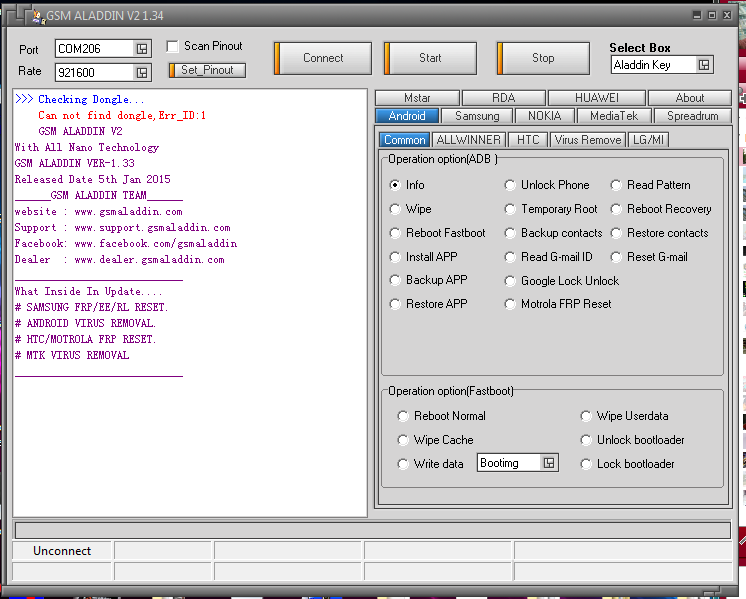Viewport: 746px width, 599px height.
Task: Click the Start button
Action: click(x=430, y=58)
